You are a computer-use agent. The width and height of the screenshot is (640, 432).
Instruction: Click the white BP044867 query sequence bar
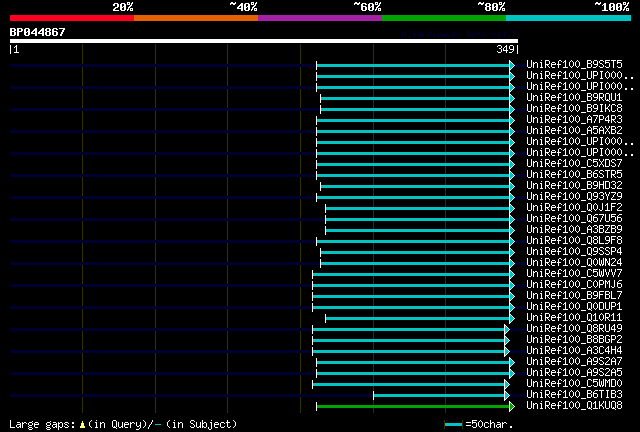(264, 41)
